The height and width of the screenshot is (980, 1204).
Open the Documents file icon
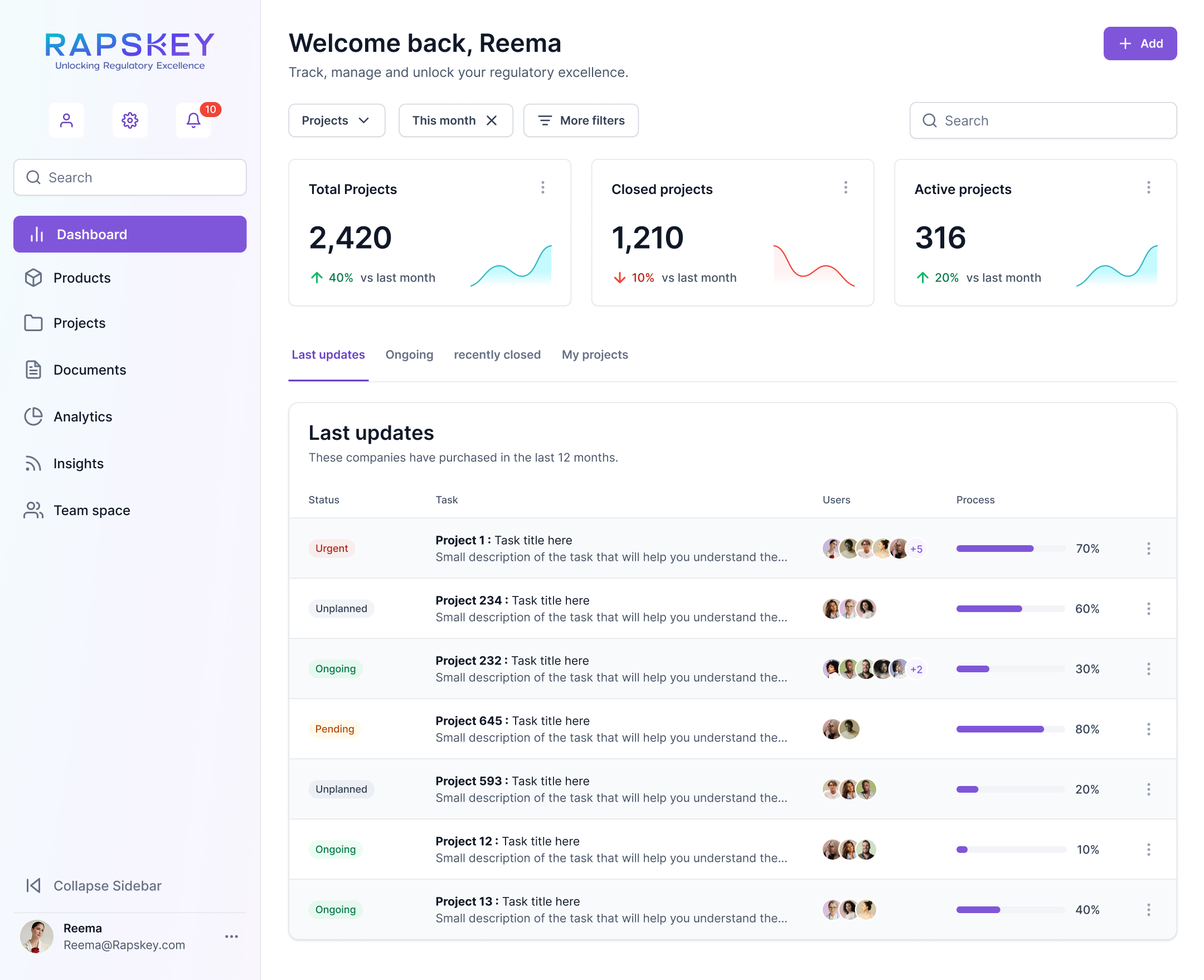coord(33,370)
